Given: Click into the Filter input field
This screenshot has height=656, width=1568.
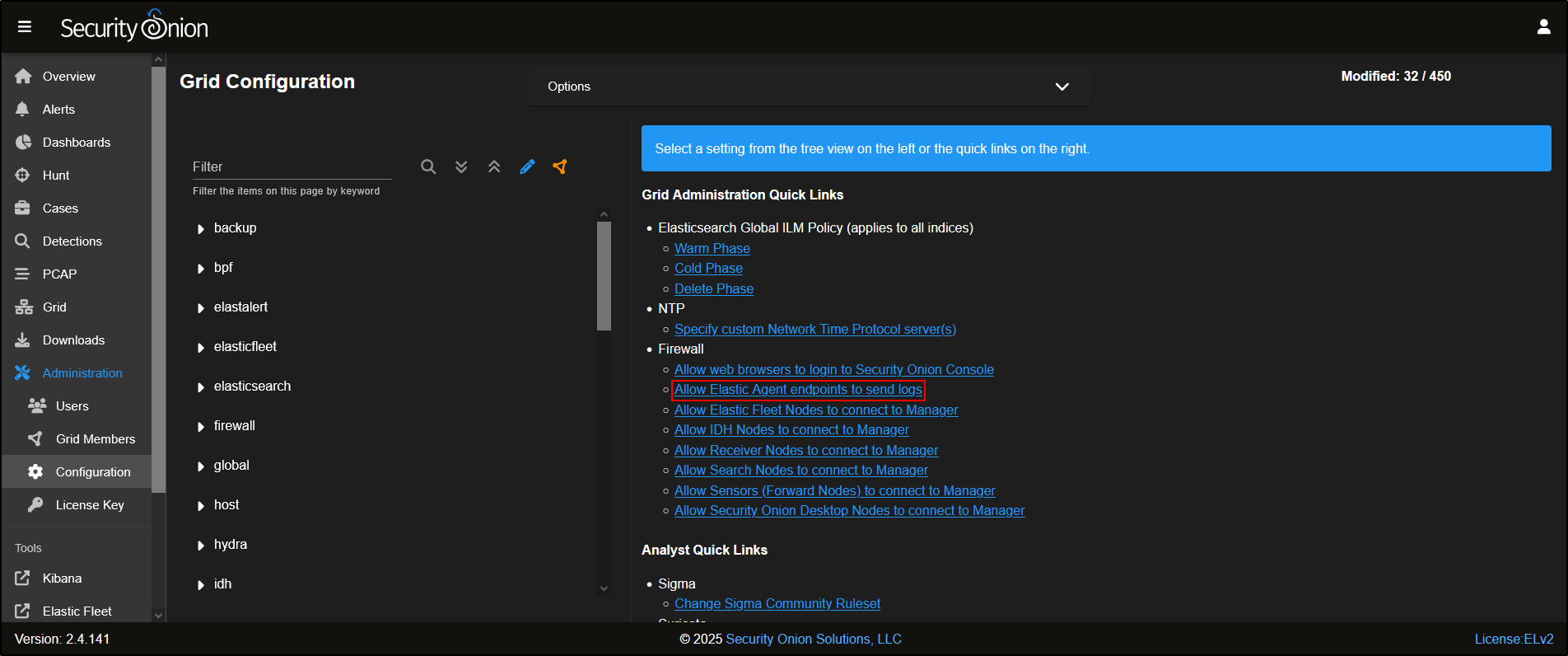Looking at the screenshot, I should (292, 166).
